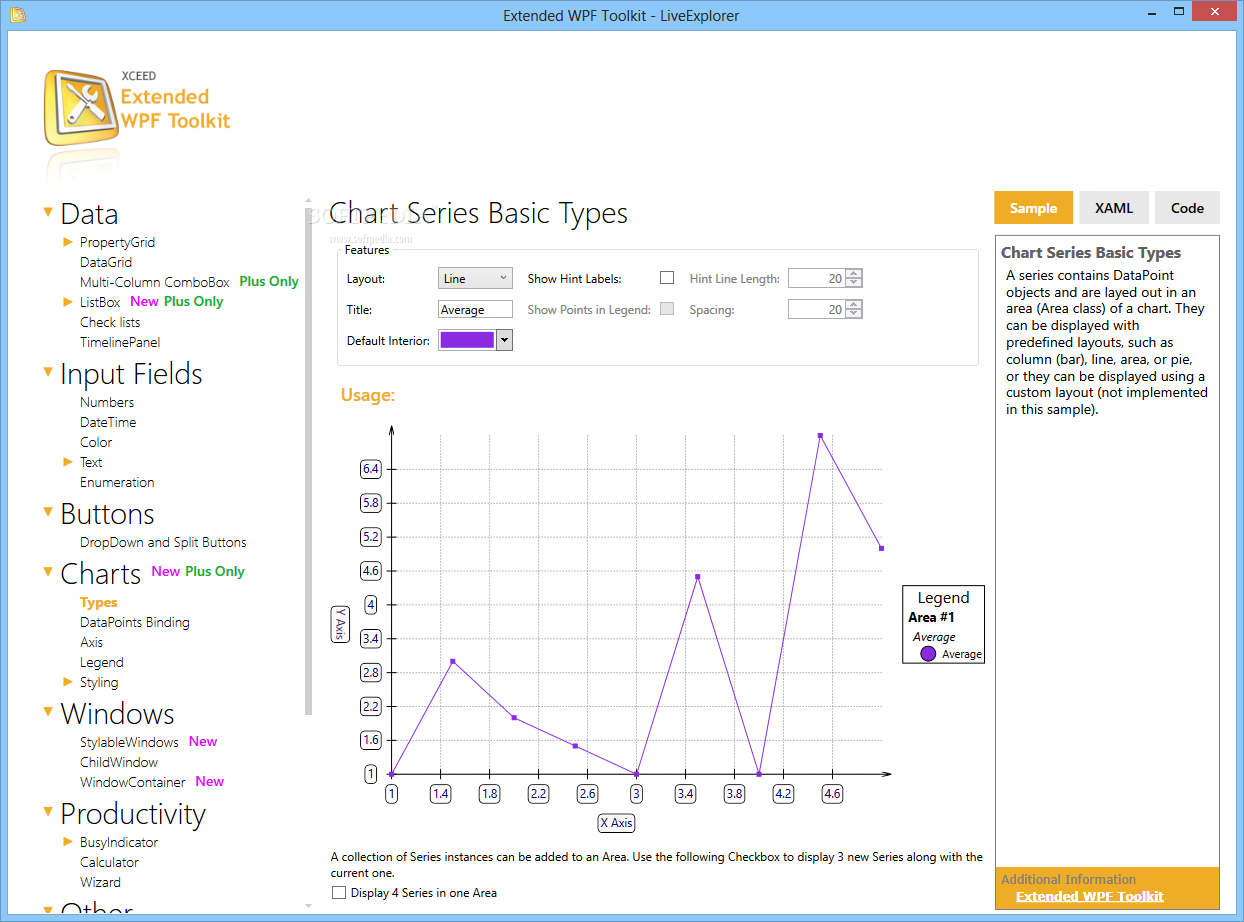Open the ChildWindow sample

point(119,762)
